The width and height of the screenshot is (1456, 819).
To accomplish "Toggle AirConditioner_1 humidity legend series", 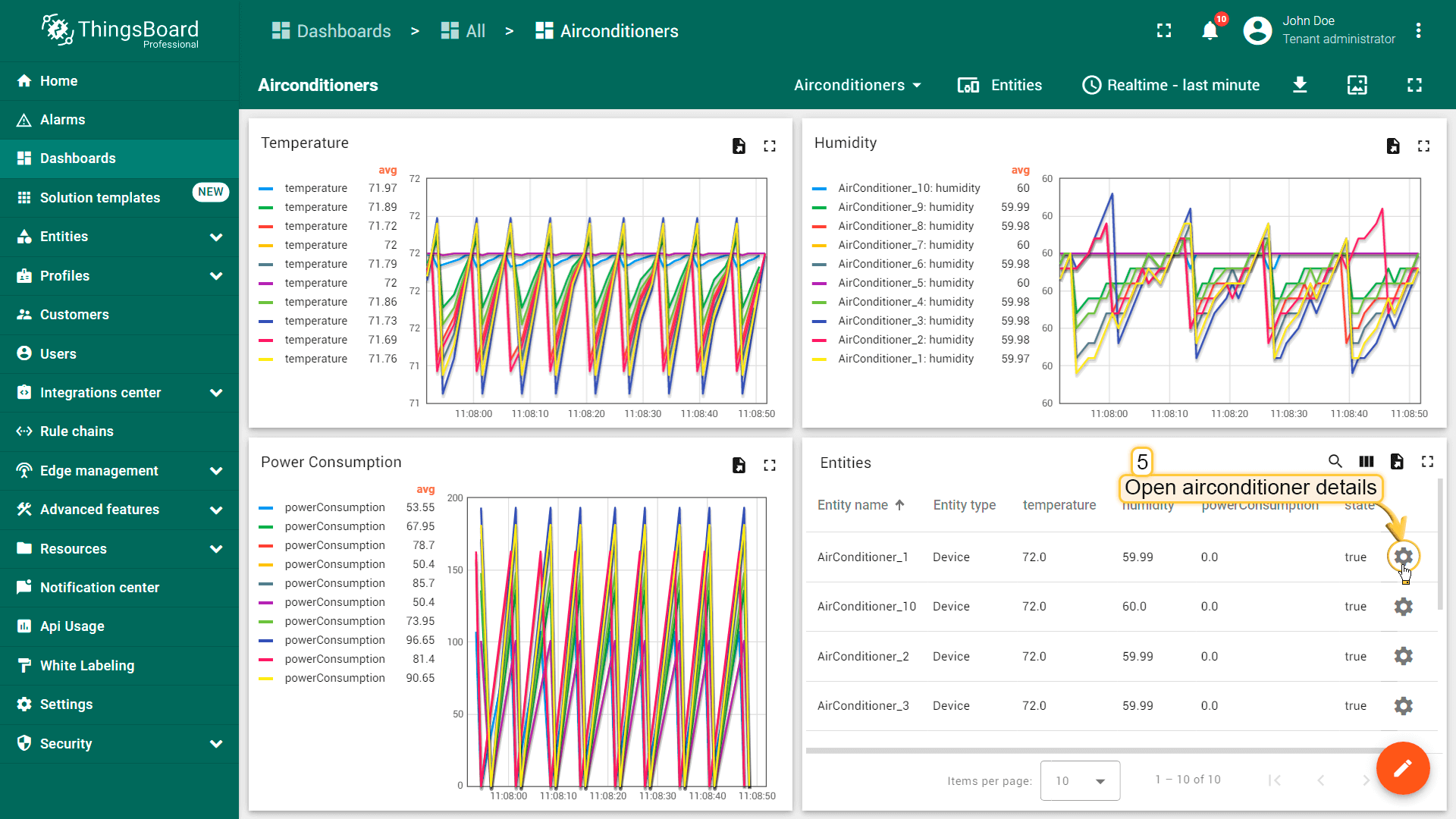I will 905,359.
